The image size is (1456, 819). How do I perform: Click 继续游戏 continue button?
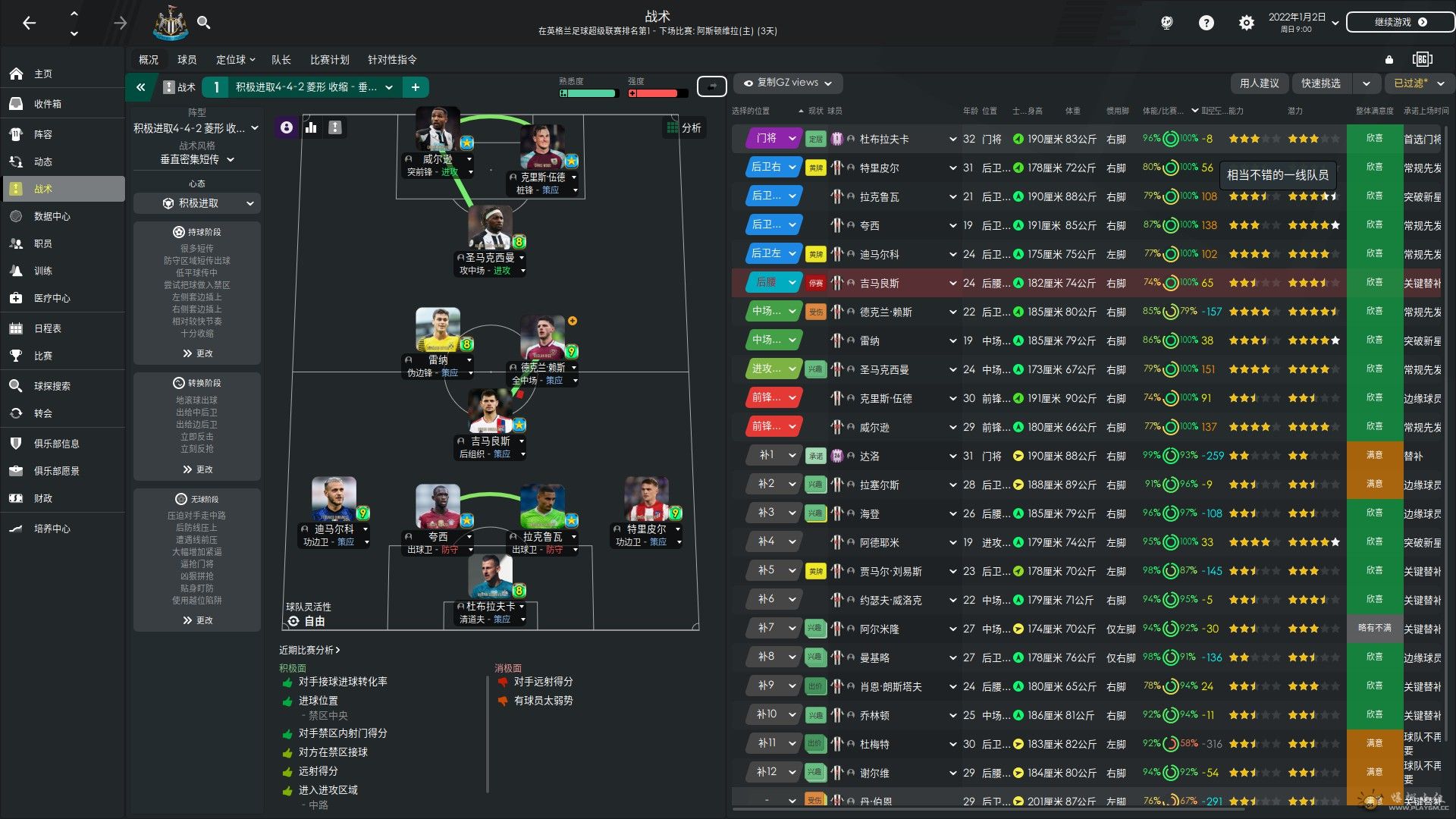1400,22
